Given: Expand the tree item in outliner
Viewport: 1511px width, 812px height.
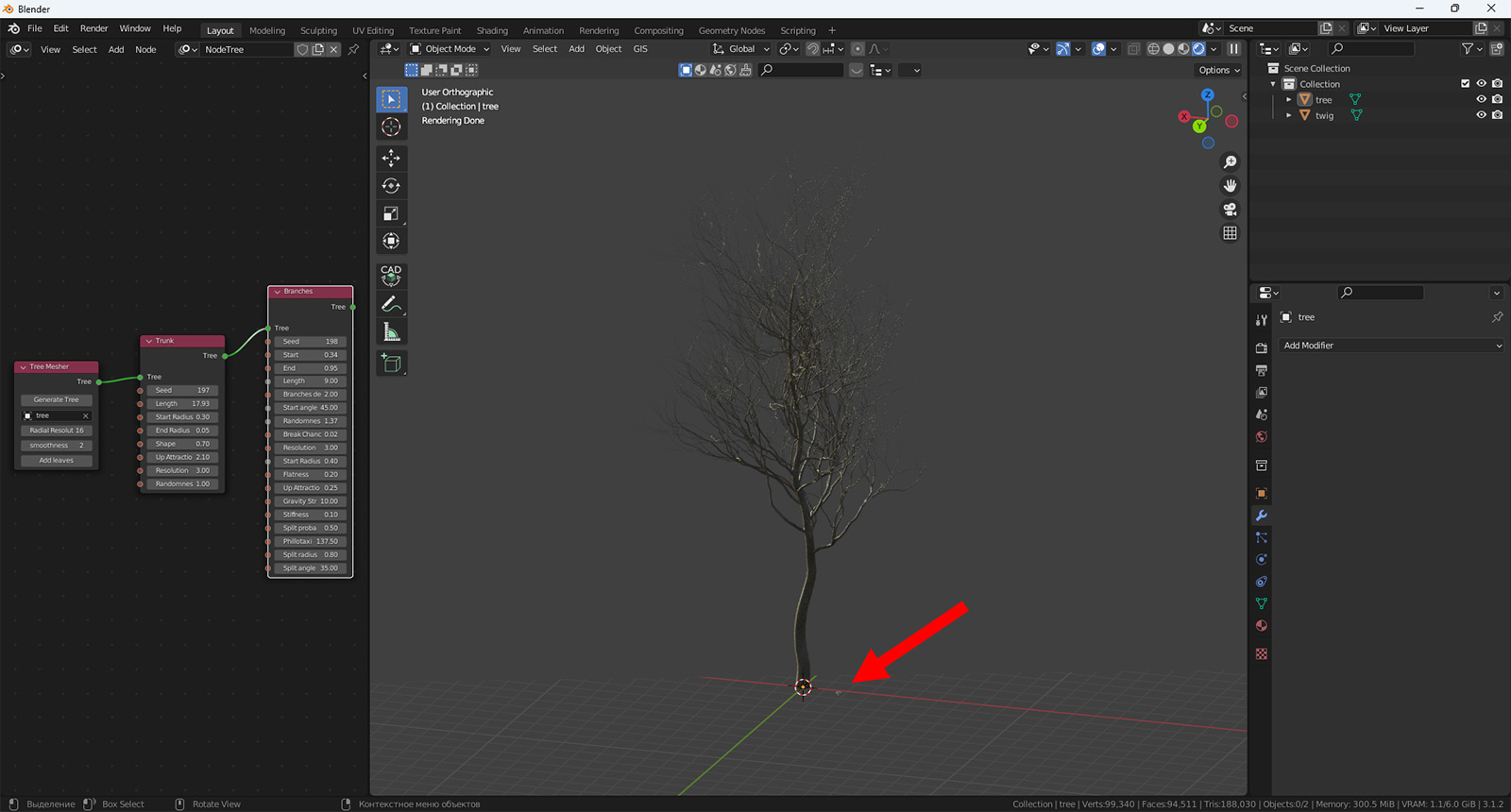Looking at the screenshot, I should point(1288,99).
